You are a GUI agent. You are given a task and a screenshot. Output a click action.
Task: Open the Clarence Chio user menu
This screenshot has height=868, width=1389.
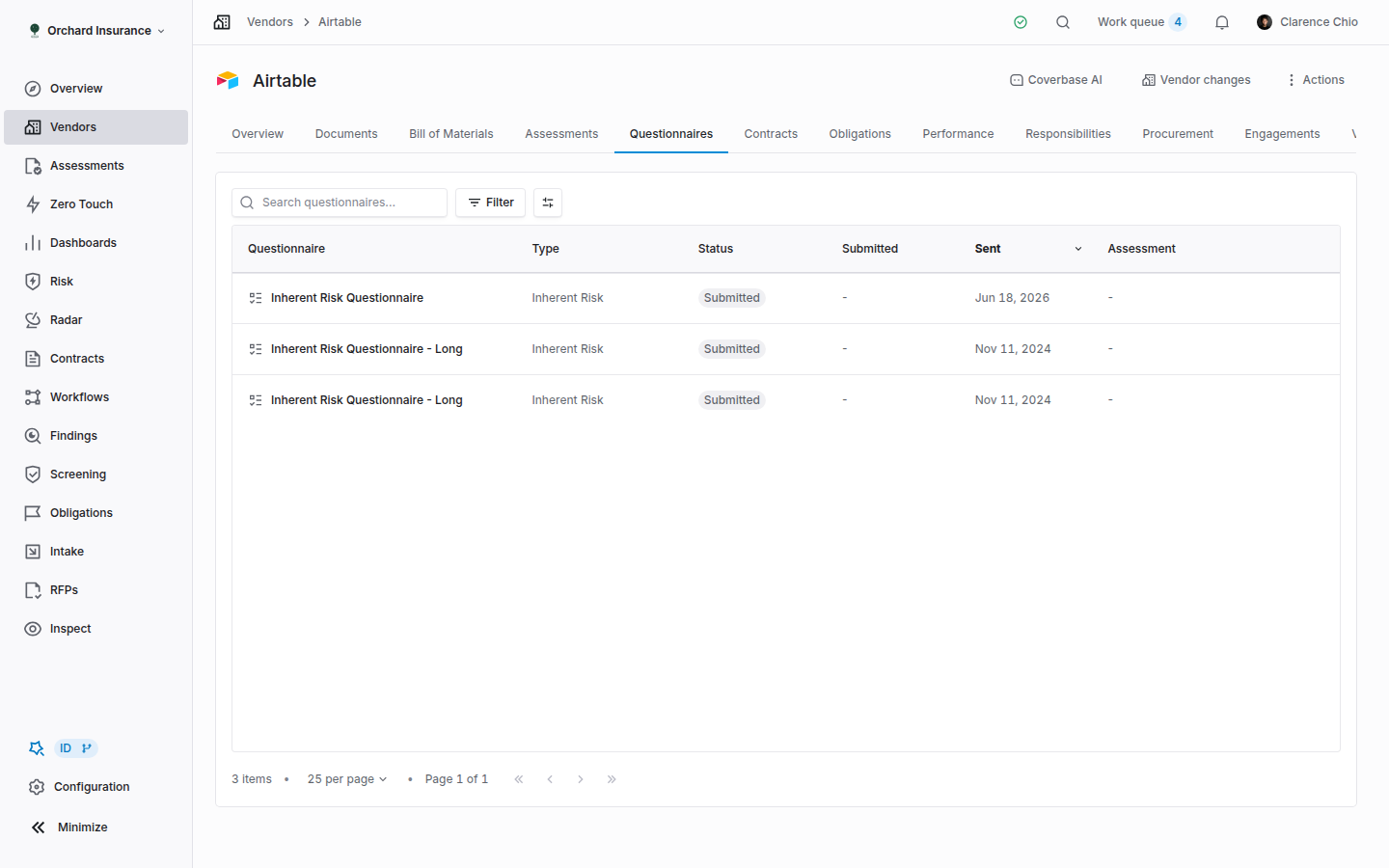click(1307, 22)
